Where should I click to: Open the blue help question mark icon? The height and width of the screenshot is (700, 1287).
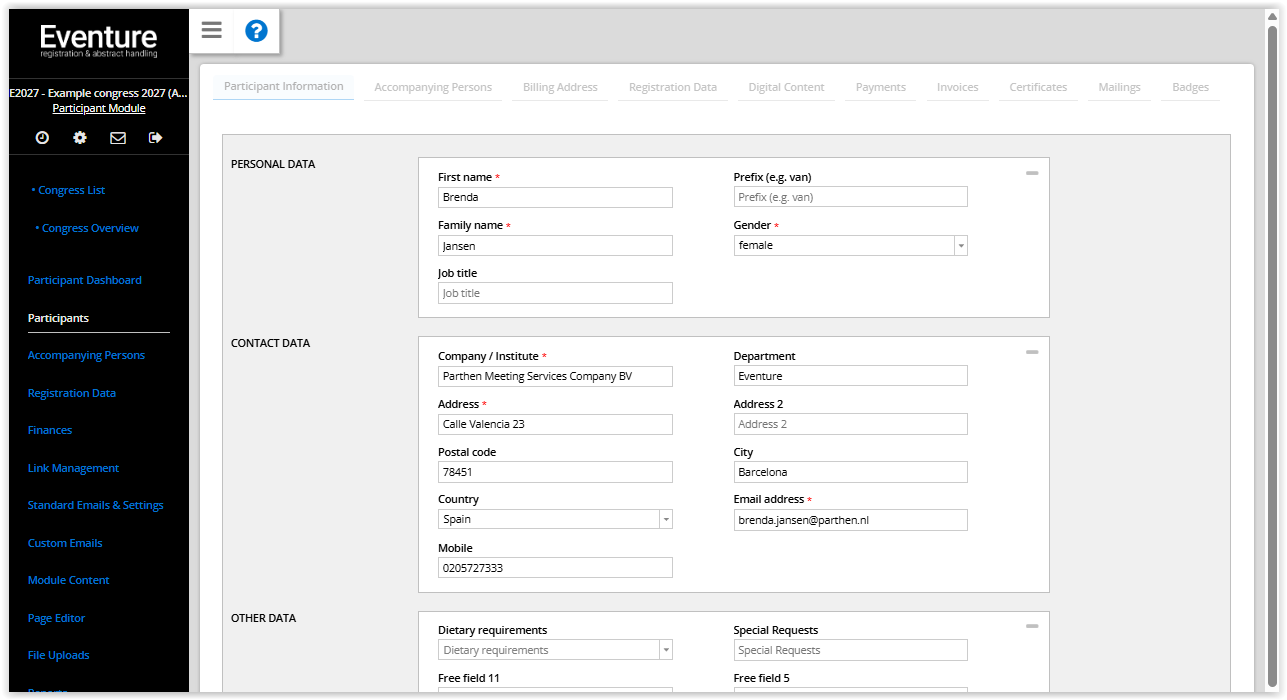click(x=256, y=31)
